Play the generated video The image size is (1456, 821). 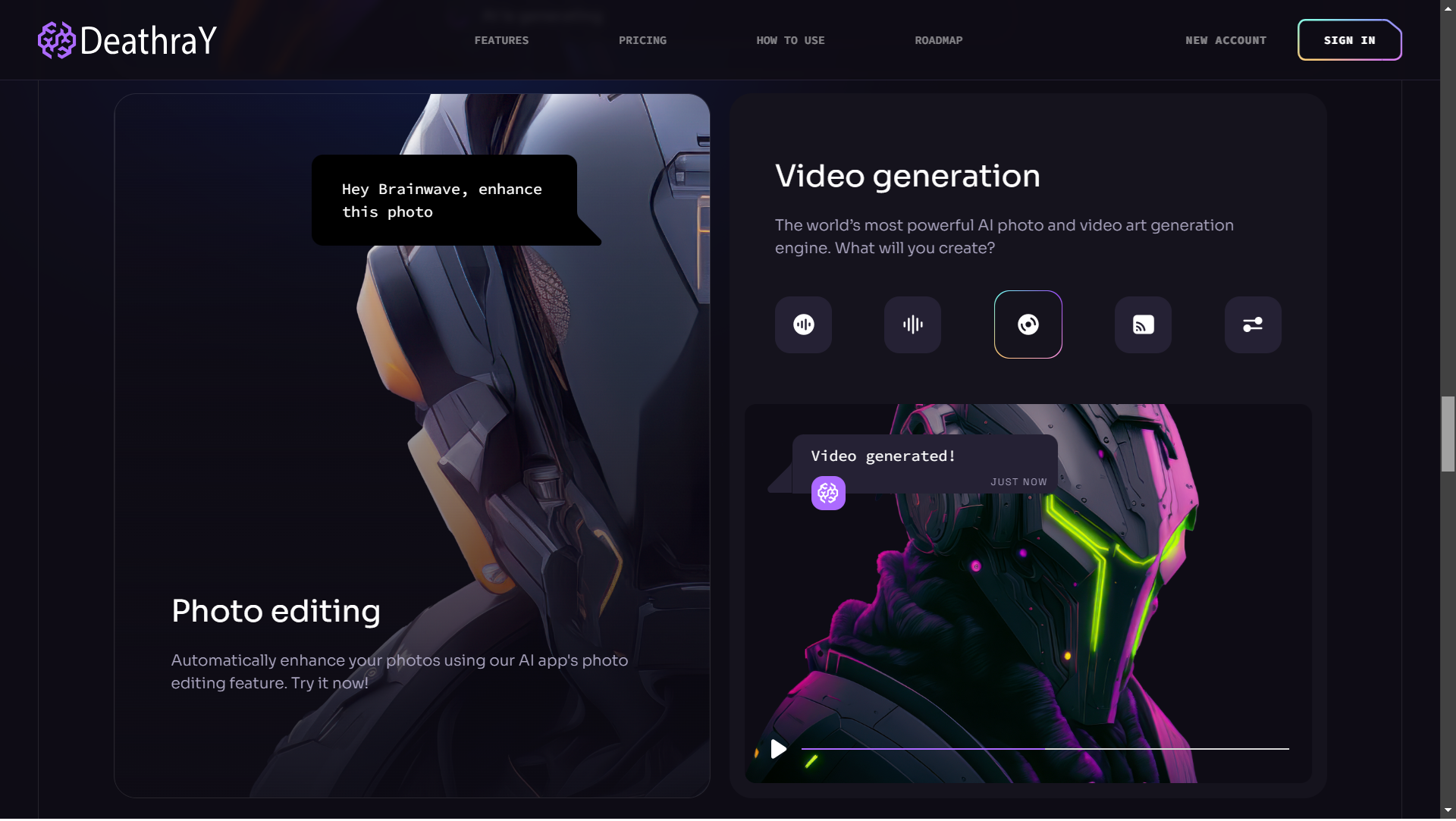(x=778, y=749)
